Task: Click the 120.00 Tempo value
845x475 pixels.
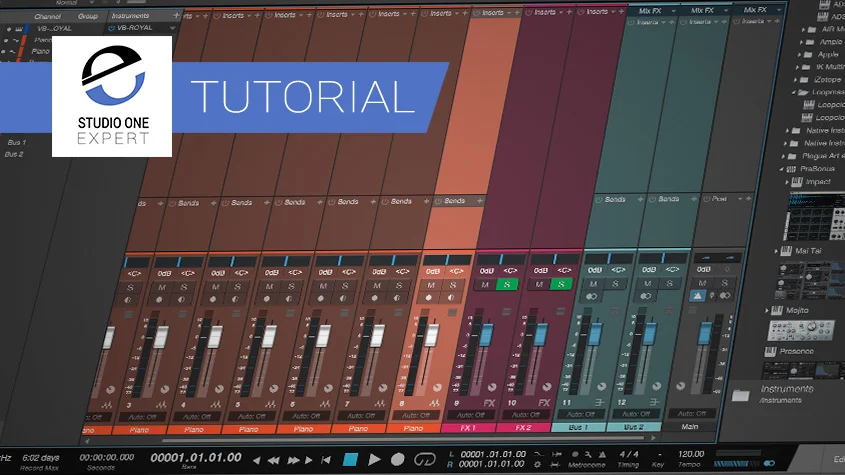Action: [691, 454]
